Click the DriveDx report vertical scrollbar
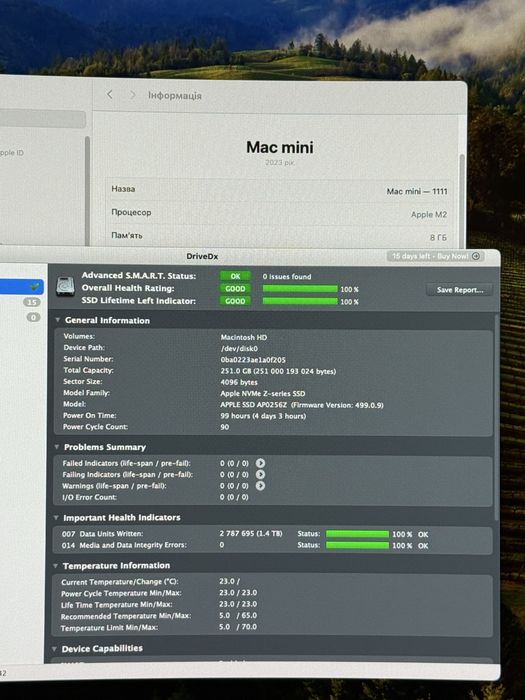The width and height of the screenshot is (525, 700). click(x=497, y=417)
